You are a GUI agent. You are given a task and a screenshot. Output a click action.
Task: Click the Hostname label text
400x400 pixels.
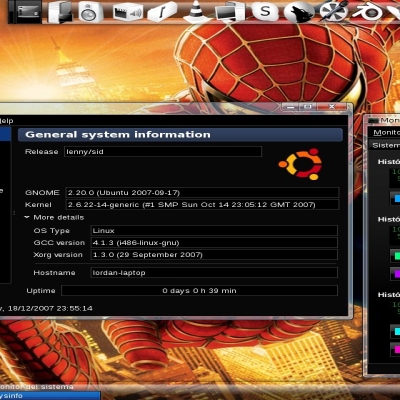54,273
